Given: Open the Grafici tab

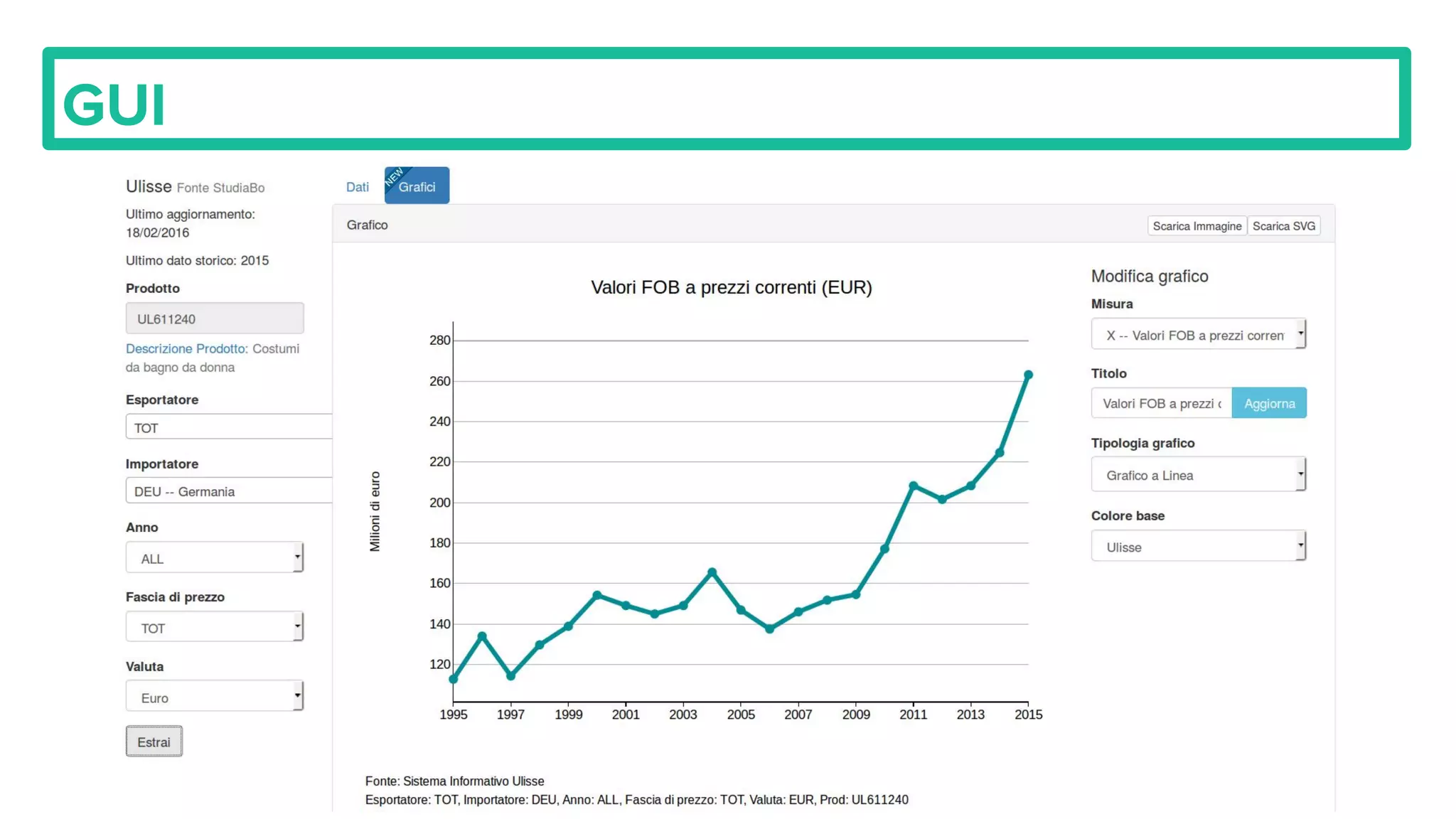Looking at the screenshot, I should [417, 187].
